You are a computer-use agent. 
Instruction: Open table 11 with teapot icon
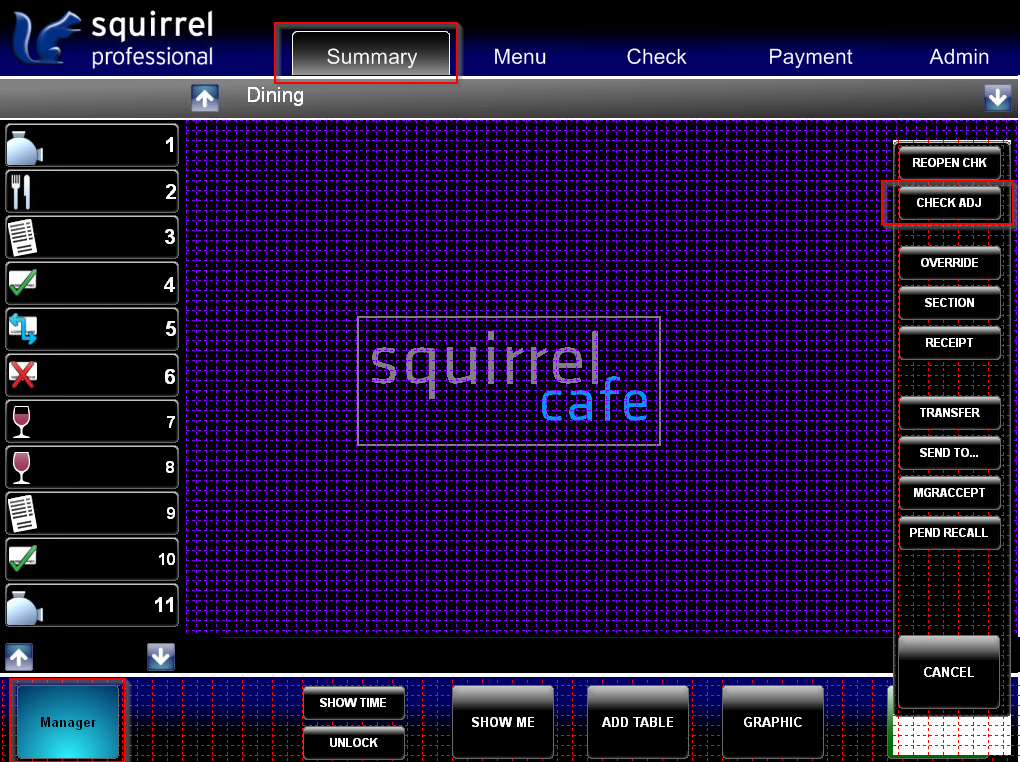point(92,605)
